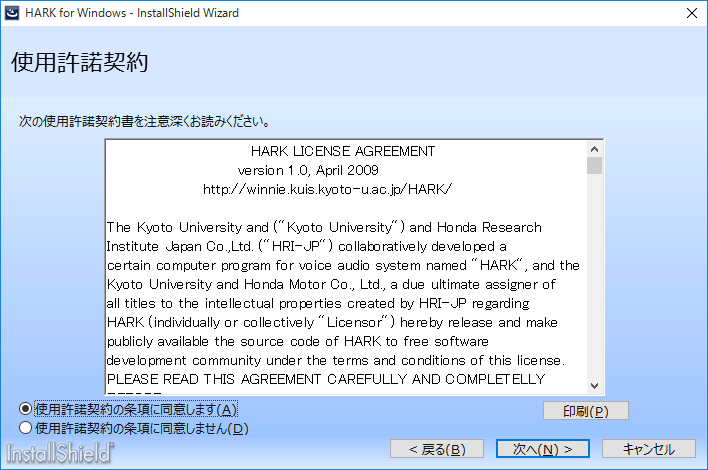Click the 使用許諾契約 page heading
The height and width of the screenshot is (470, 708).
pyautogui.click(x=79, y=62)
